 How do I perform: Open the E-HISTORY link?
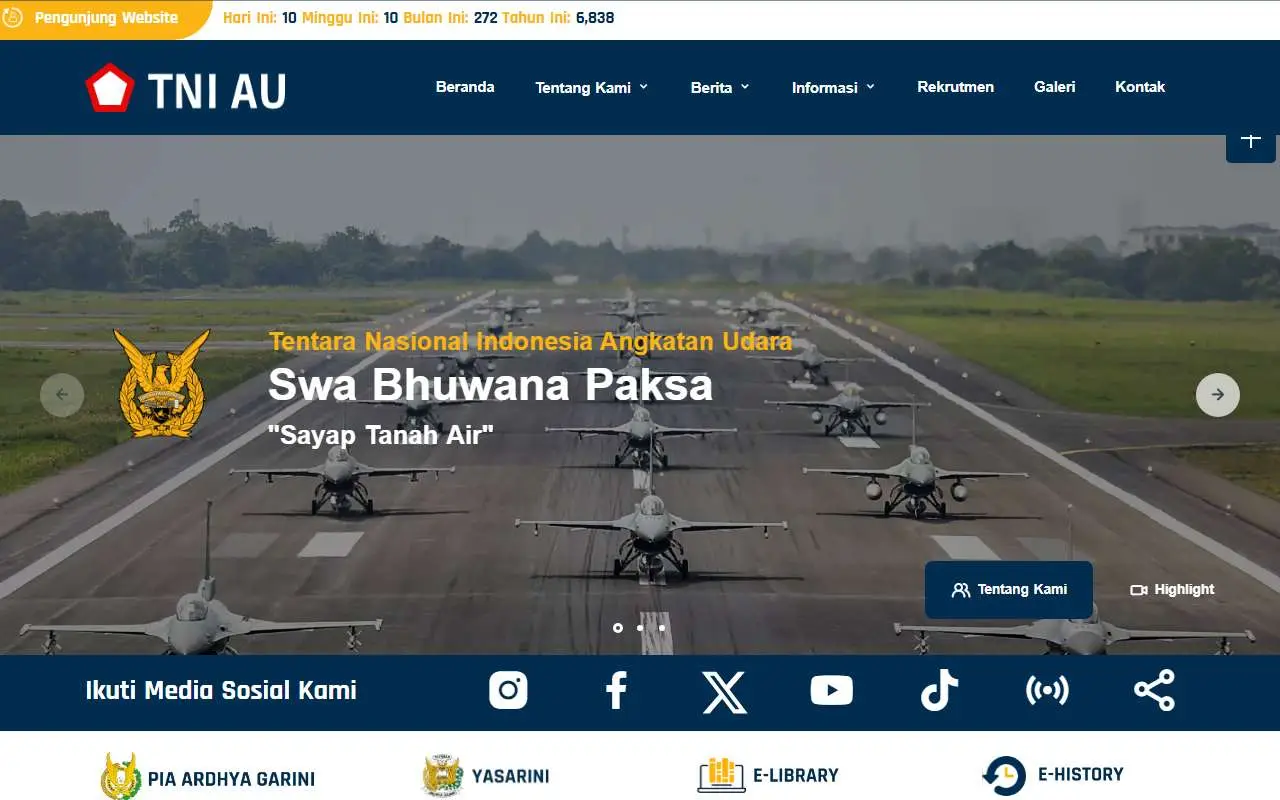[x=1081, y=774]
